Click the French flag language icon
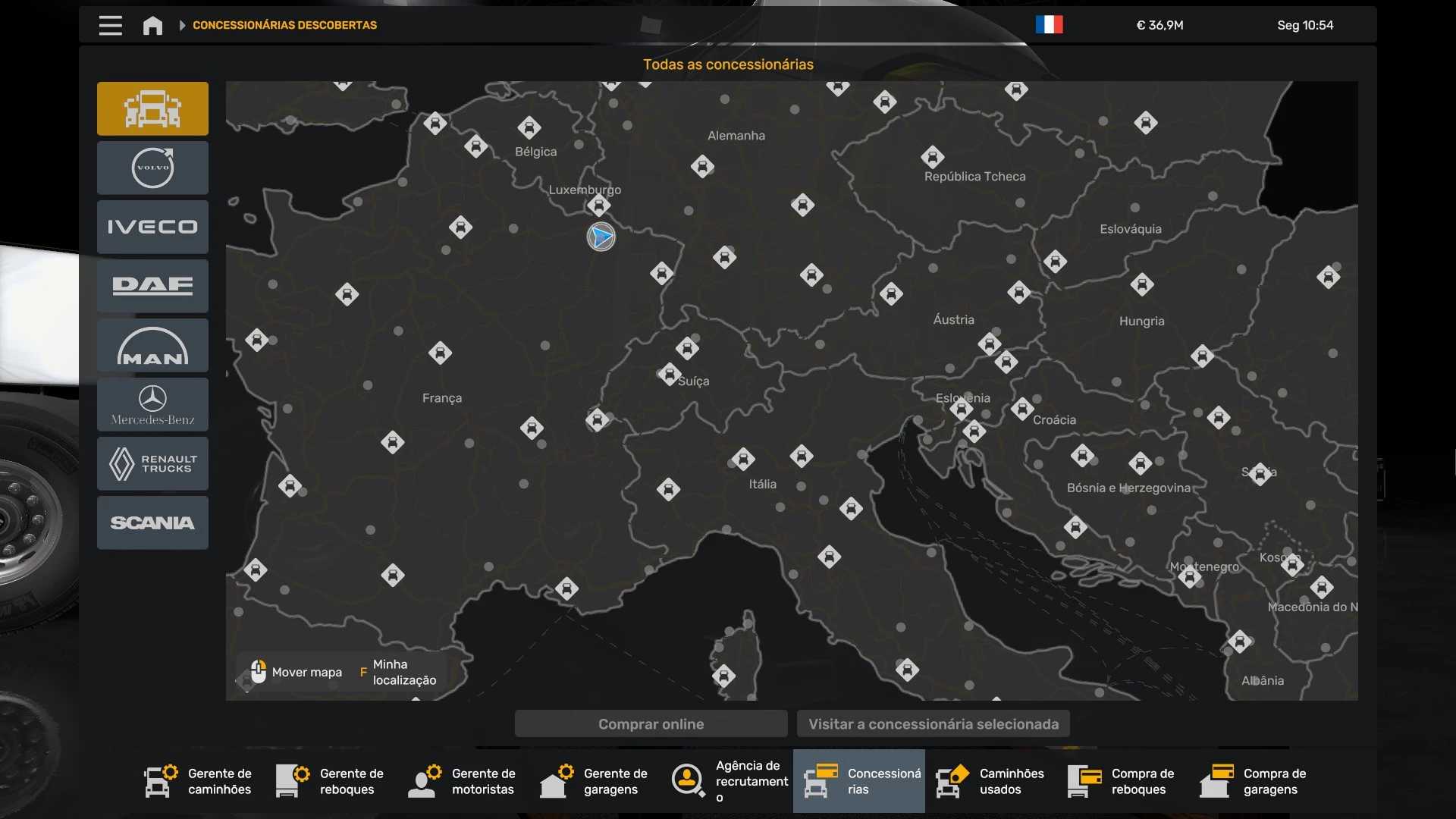The width and height of the screenshot is (1456, 819). tap(1049, 25)
